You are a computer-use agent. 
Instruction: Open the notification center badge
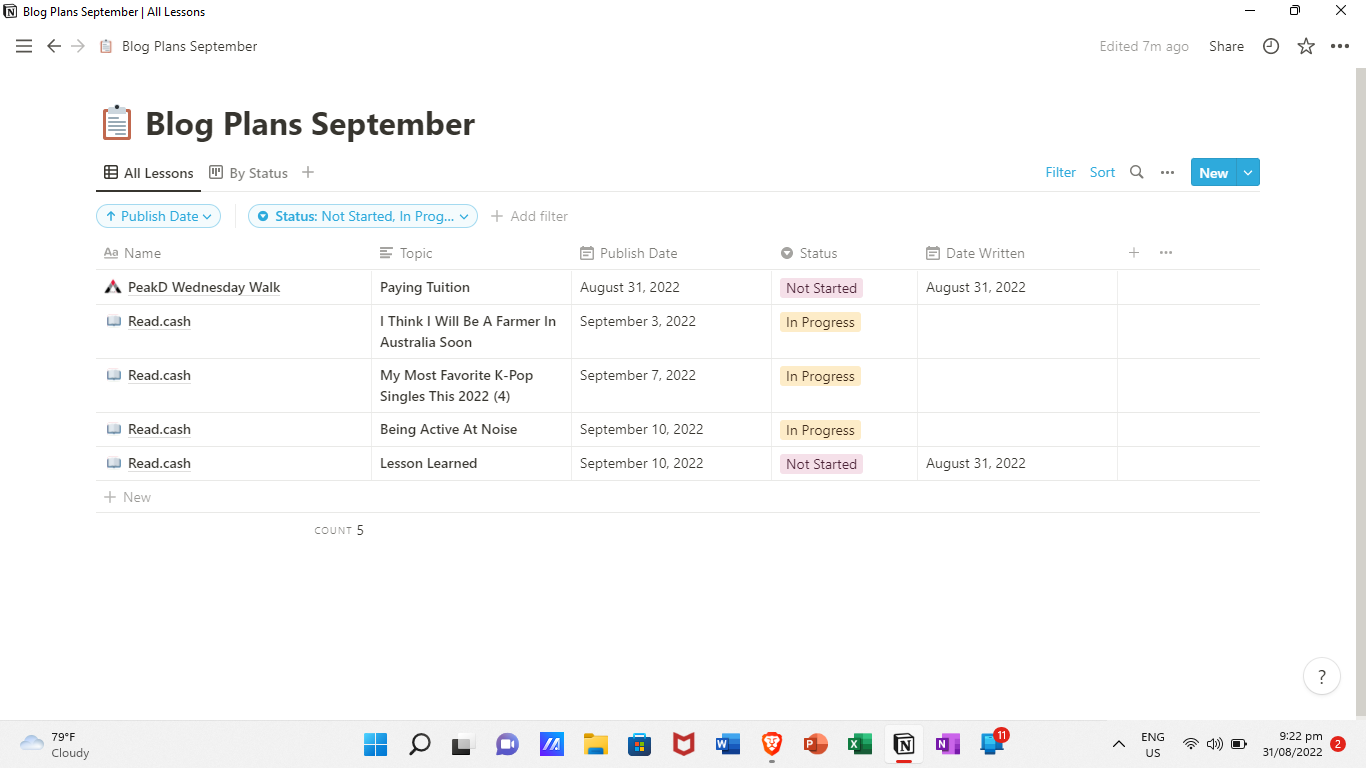click(x=1338, y=744)
